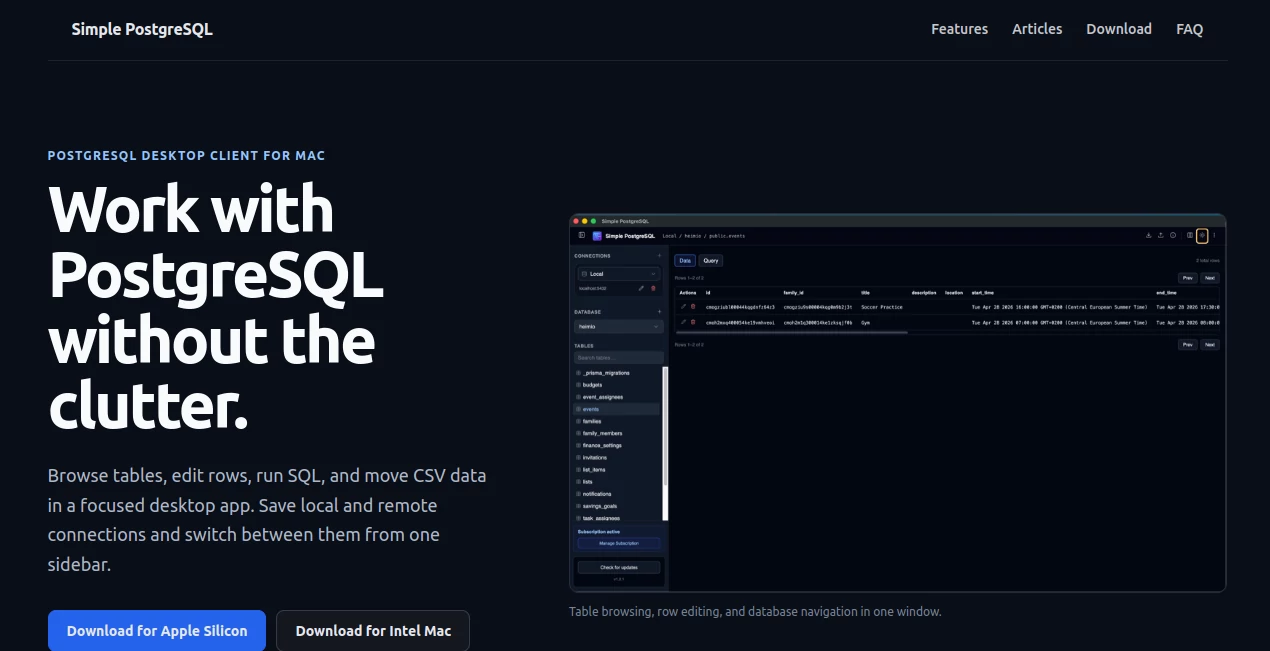Click the start_time column header in preview
Viewport: 1270px width, 651px height.
click(983, 293)
